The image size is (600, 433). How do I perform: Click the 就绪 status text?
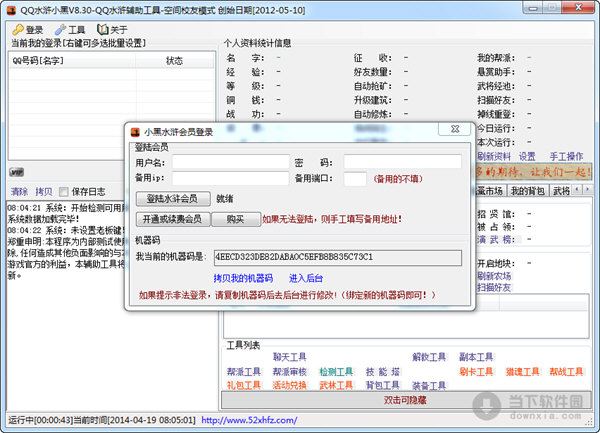click(x=225, y=199)
